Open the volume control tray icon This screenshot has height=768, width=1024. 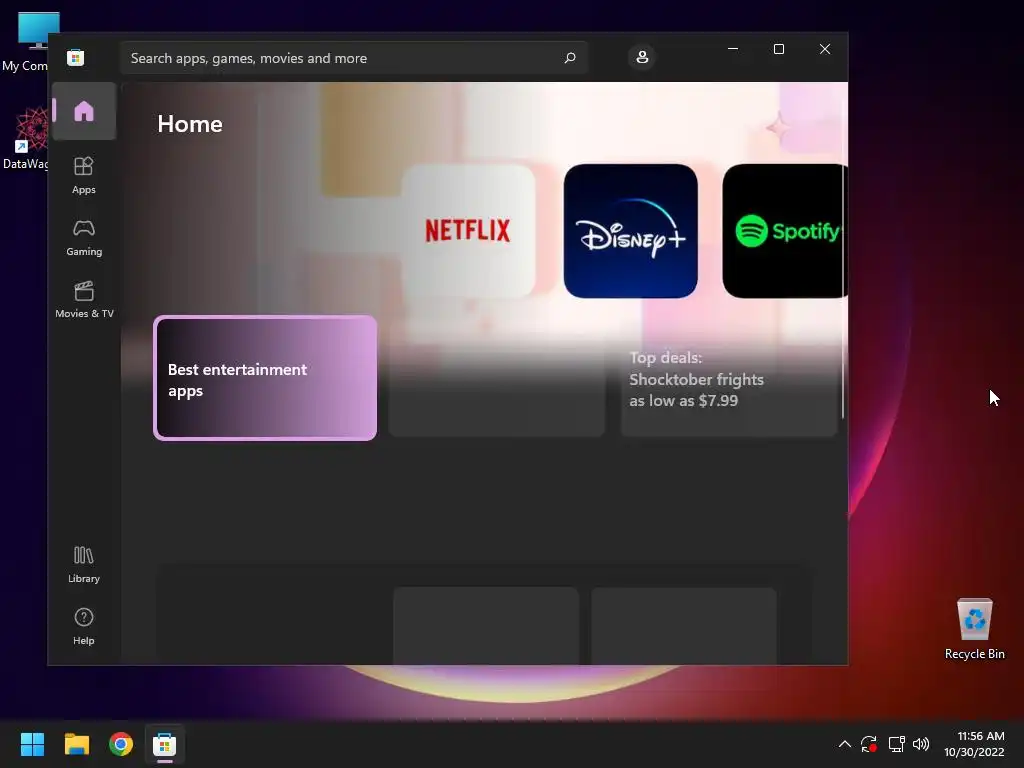(x=921, y=744)
